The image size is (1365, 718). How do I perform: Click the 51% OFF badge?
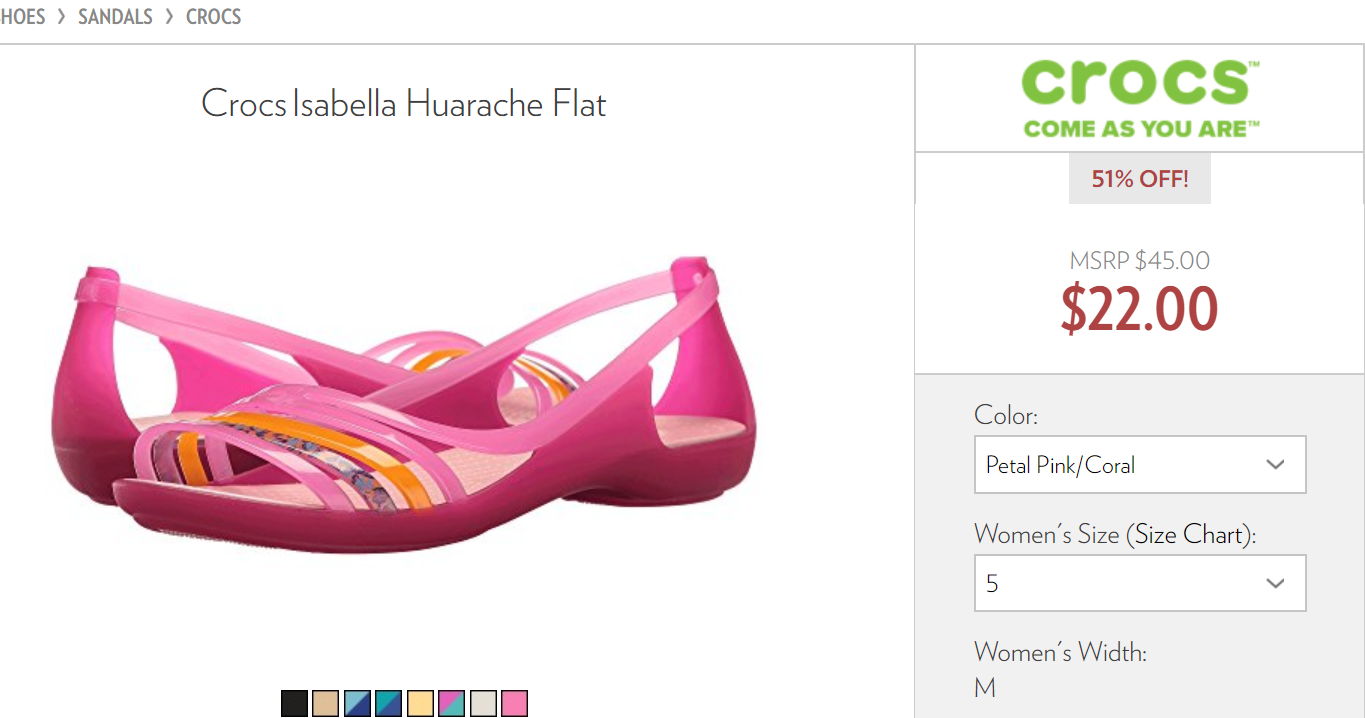(1140, 179)
